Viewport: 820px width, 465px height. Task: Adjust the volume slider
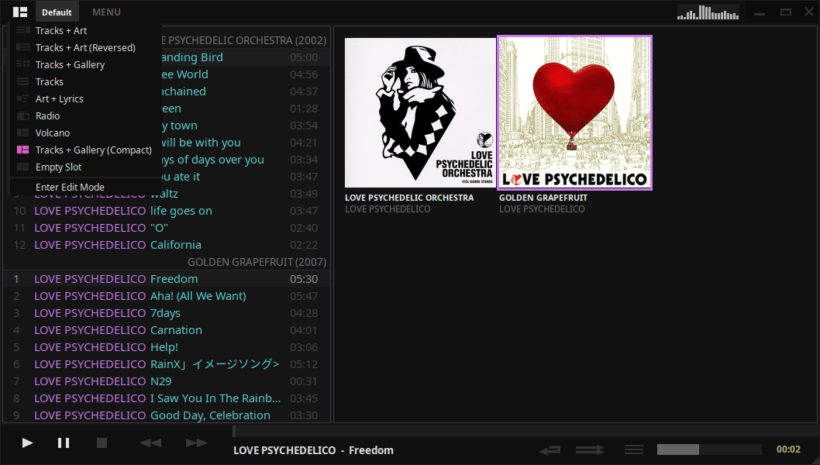[709, 449]
